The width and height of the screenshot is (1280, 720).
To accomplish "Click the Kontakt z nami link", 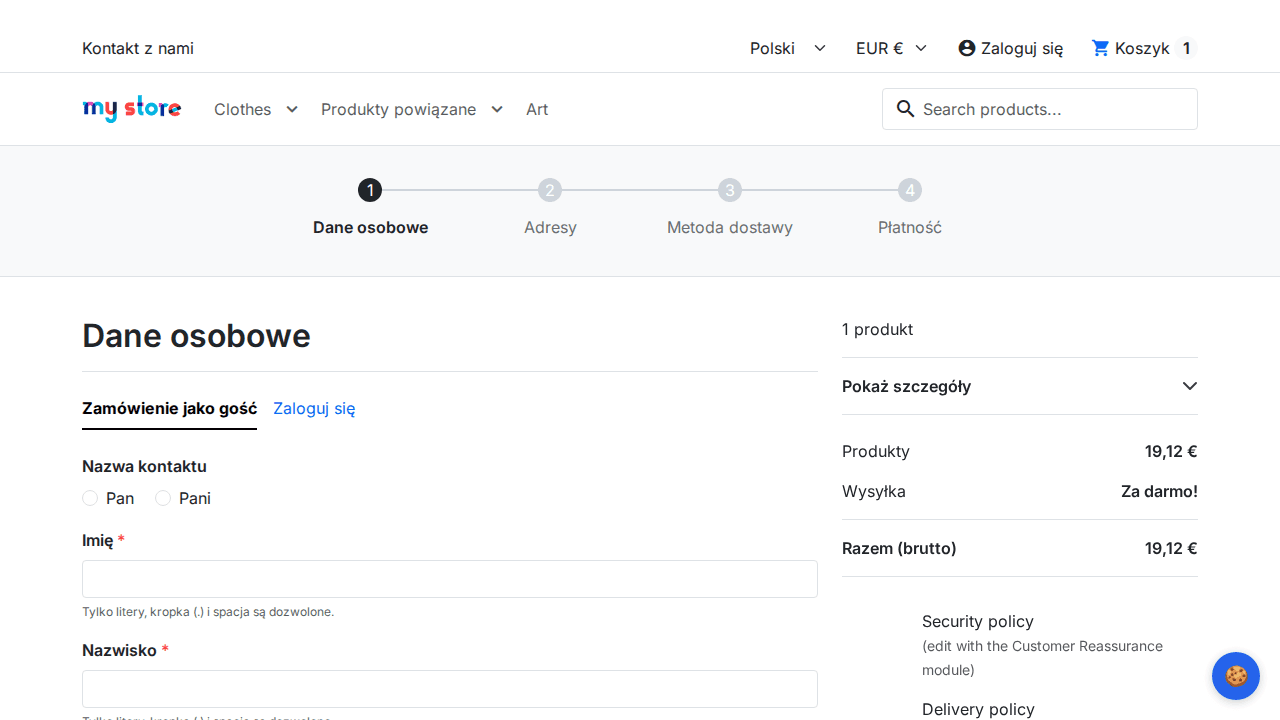I will (x=138, y=48).
